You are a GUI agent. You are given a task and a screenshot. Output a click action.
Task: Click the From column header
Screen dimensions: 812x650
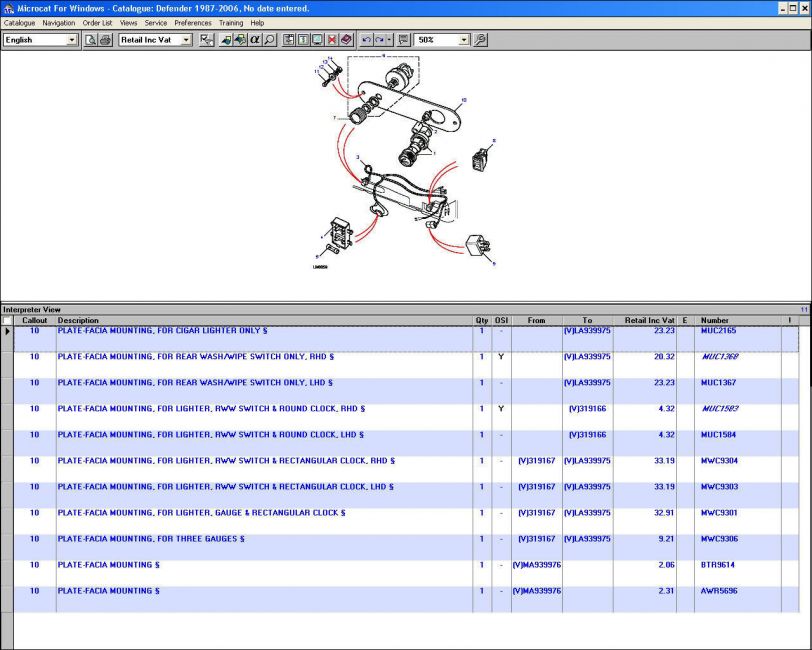click(x=536, y=321)
